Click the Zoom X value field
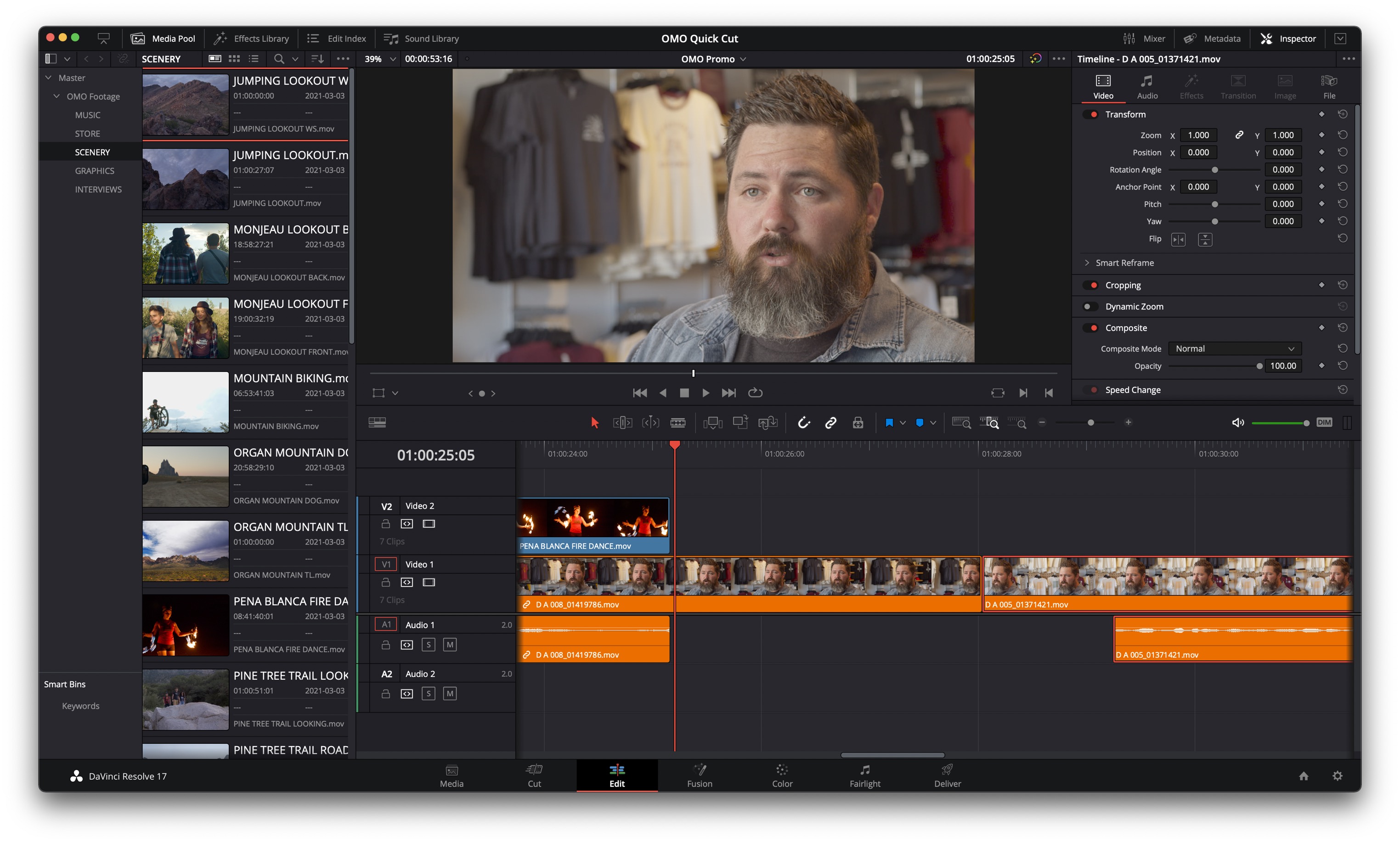This screenshot has width=1400, height=843. click(x=1198, y=135)
